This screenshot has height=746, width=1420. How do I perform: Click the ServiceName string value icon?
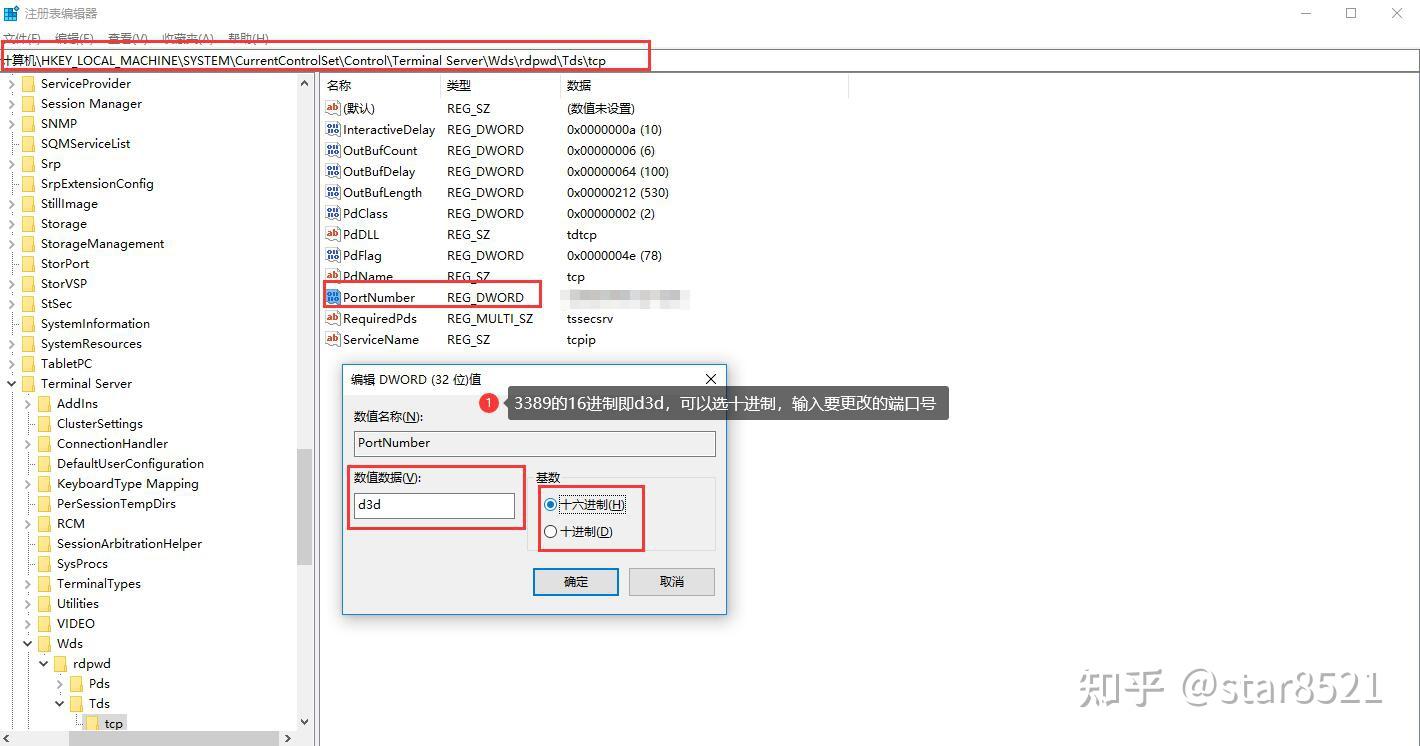click(333, 339)
